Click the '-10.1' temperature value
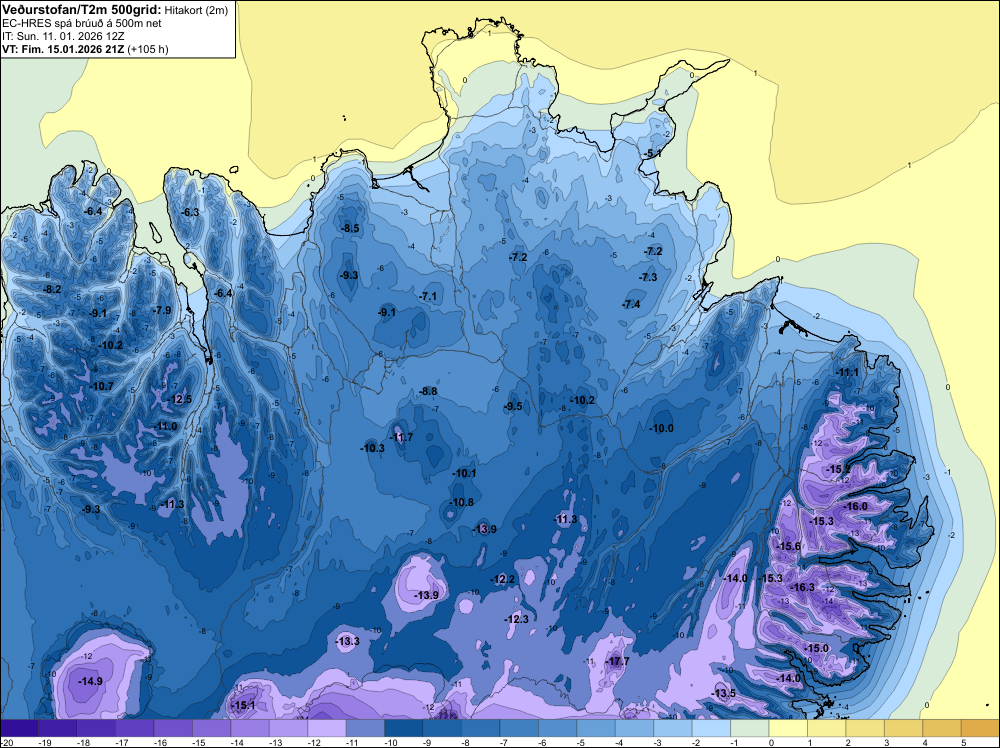Image resolution: width=1000 pixels, height=748 pixels. click(465, 474)
